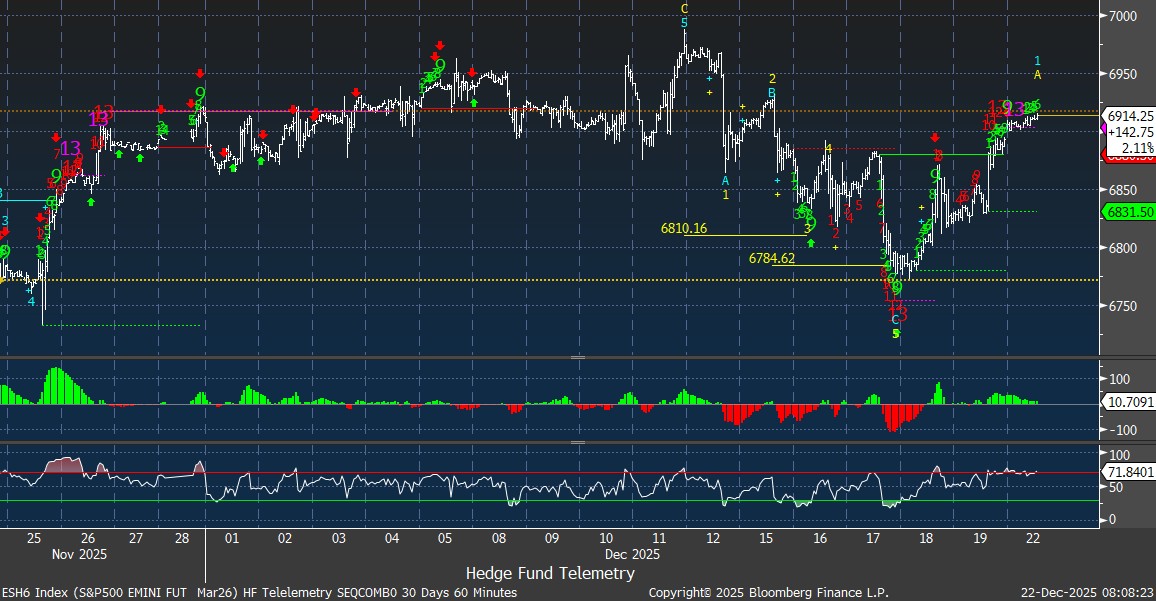Select the green 6831.50 price marker
The height and width of the screenshot is (601, 1156).
1128,211
